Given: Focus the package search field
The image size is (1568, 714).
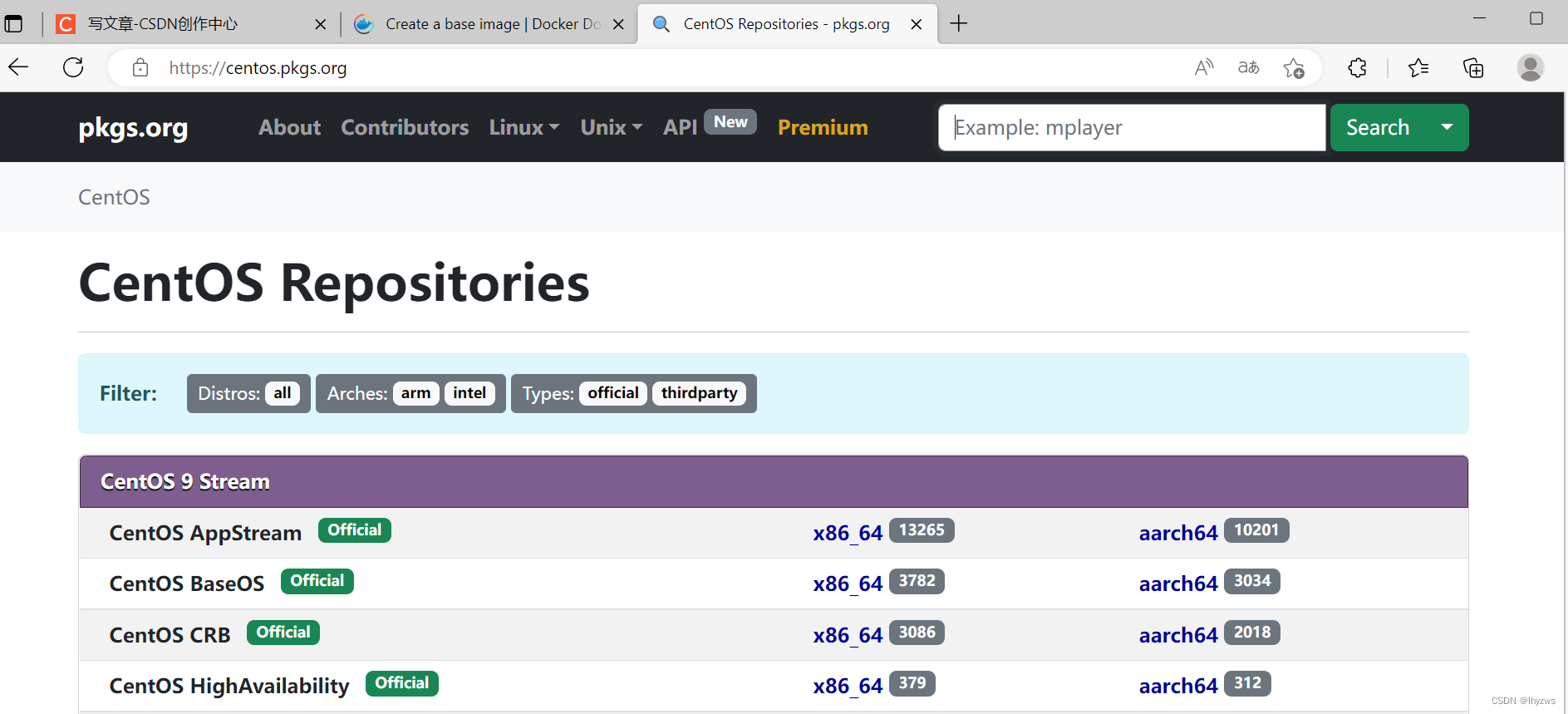Looking at the screenshot, I should click(x=1132, y=127).
